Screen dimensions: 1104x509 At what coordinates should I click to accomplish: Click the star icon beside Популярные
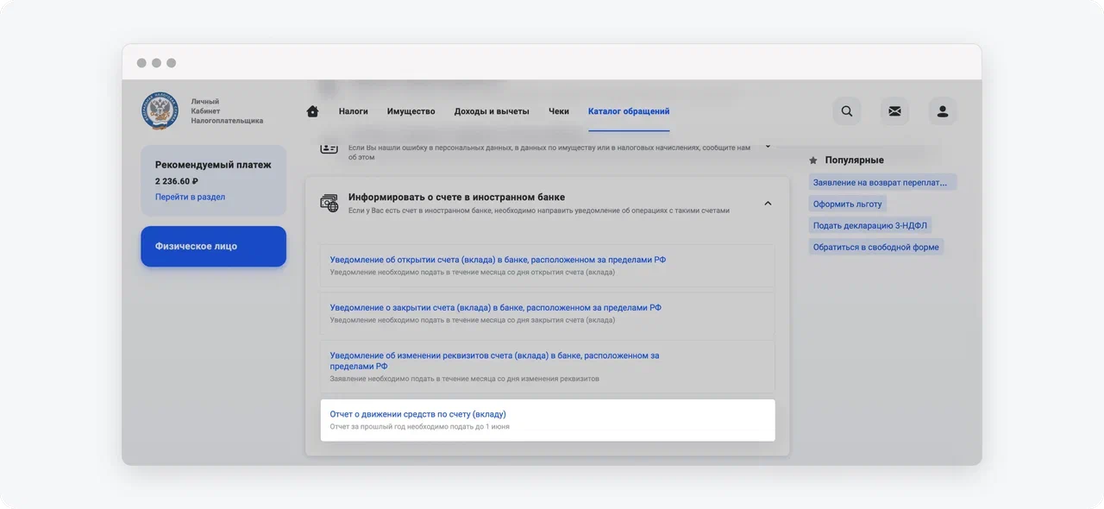click(x=813, y=161)
